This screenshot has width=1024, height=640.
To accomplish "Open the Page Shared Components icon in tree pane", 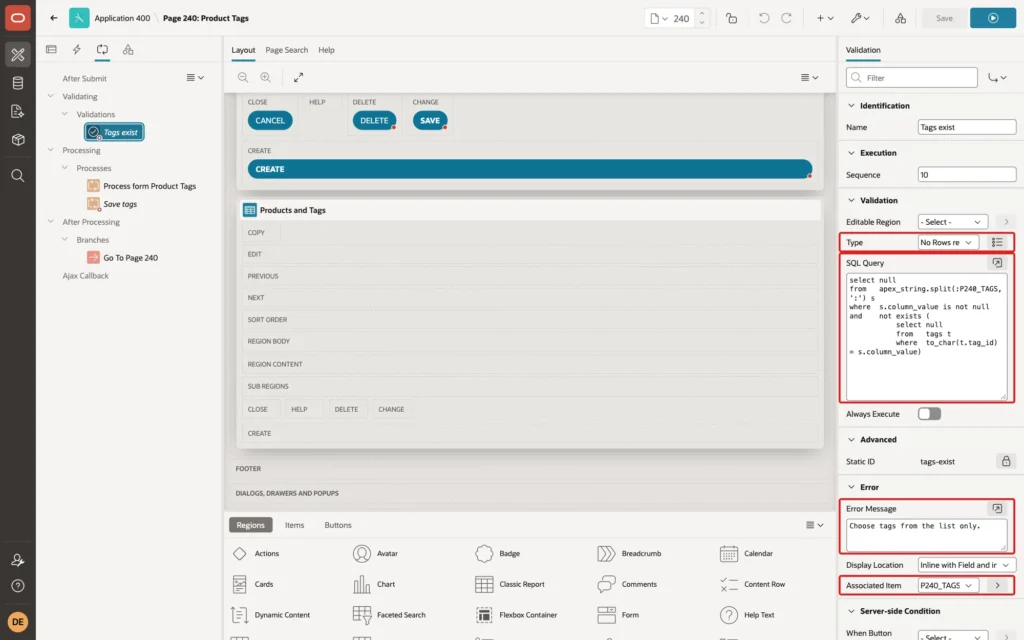I will point(128,50).
